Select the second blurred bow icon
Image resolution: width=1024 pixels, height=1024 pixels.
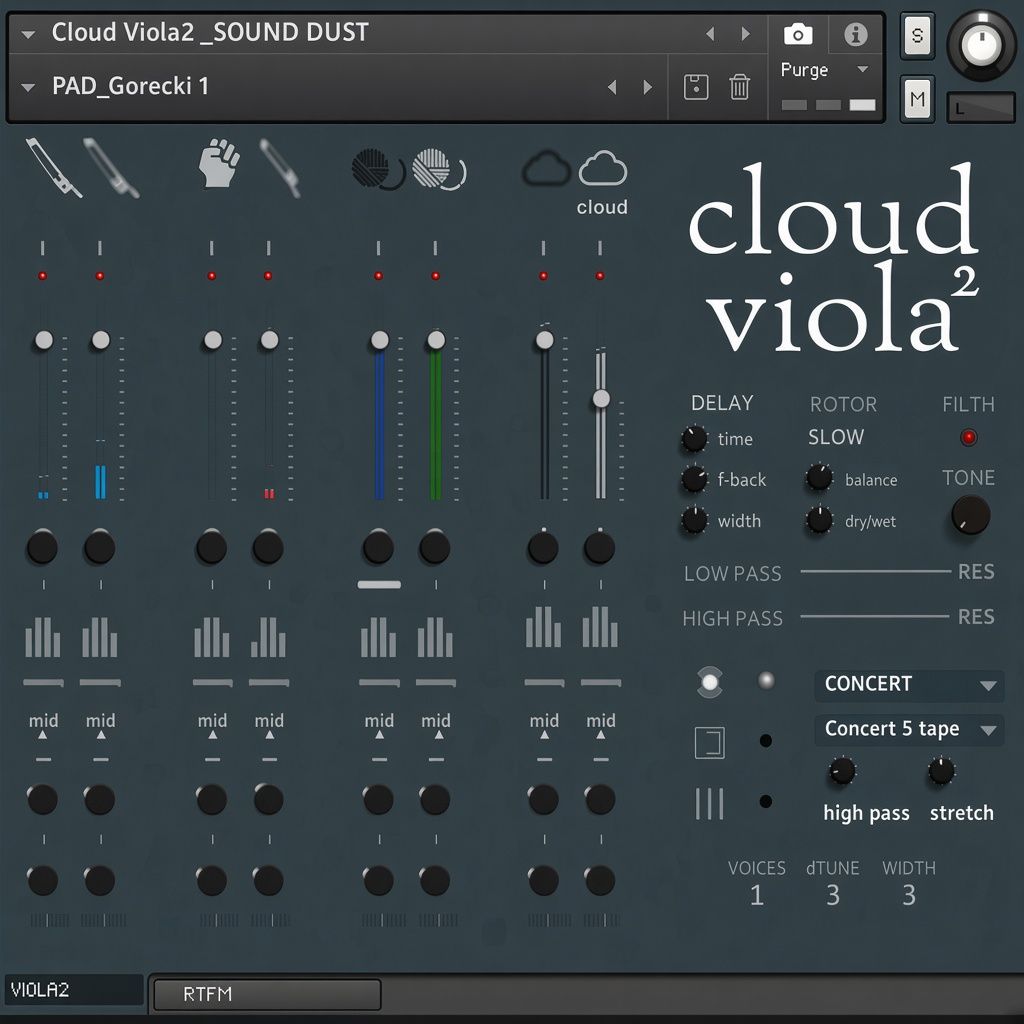pyautogui.click(x=110, y=167)
